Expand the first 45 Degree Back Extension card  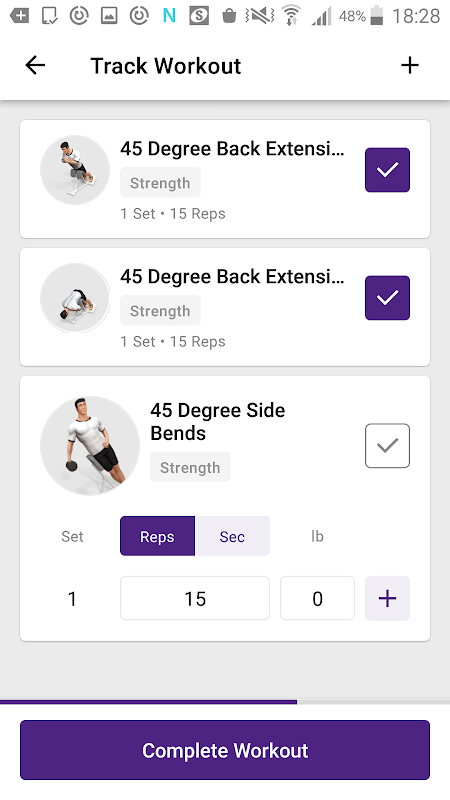click(225, 179)
